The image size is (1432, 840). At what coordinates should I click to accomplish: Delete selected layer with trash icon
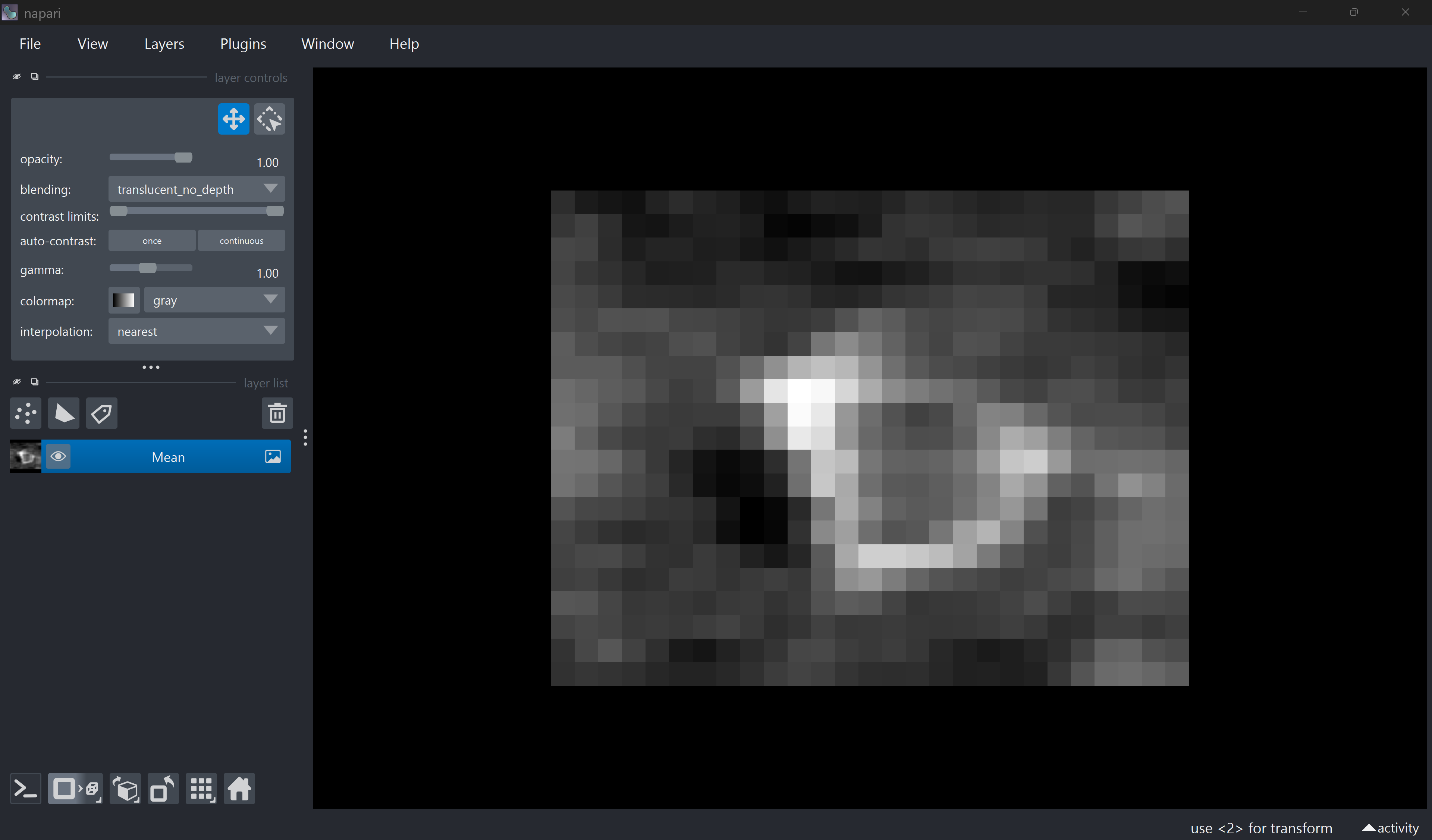(277, 413)
